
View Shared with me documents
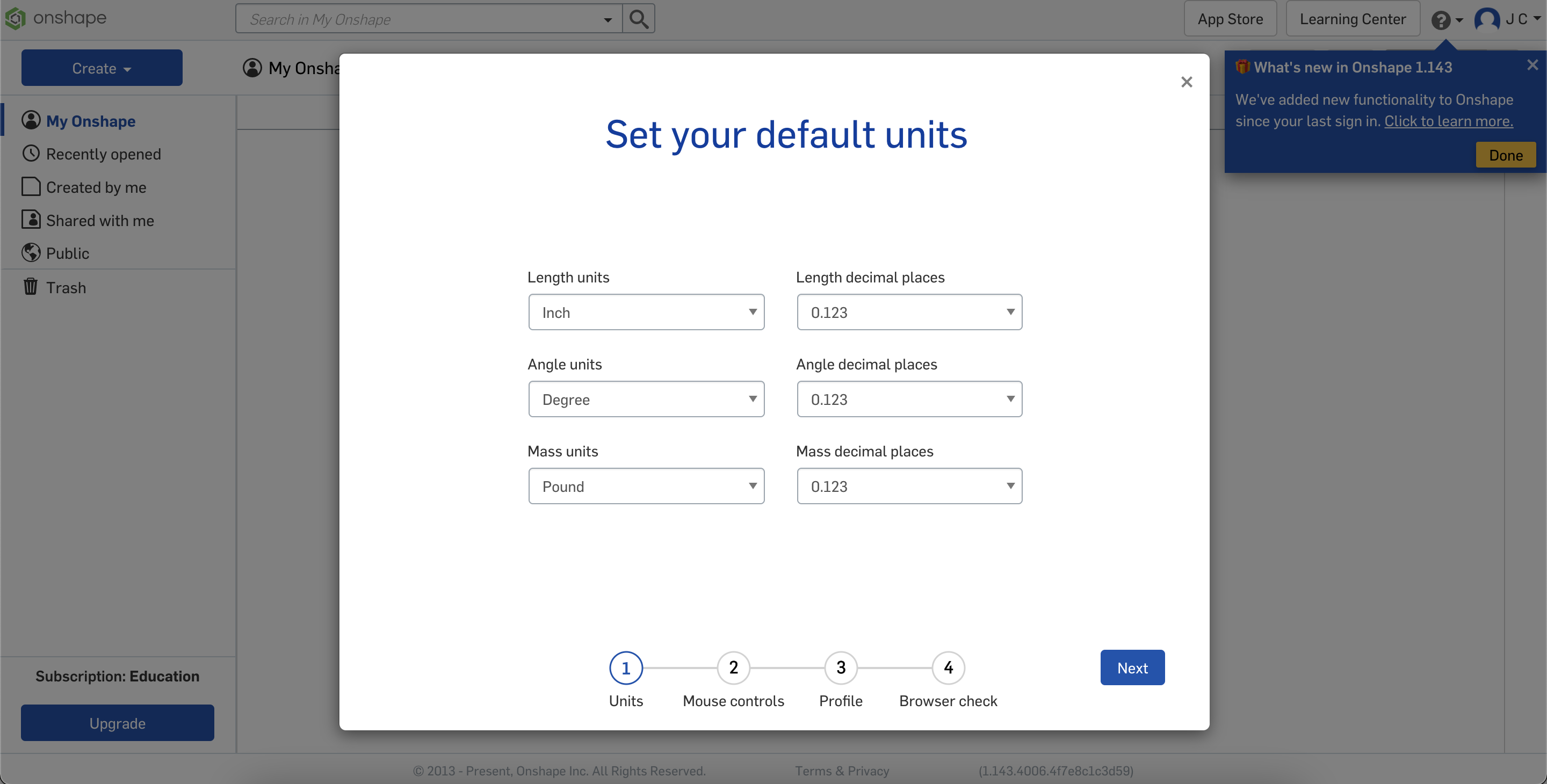coord(100,220)
